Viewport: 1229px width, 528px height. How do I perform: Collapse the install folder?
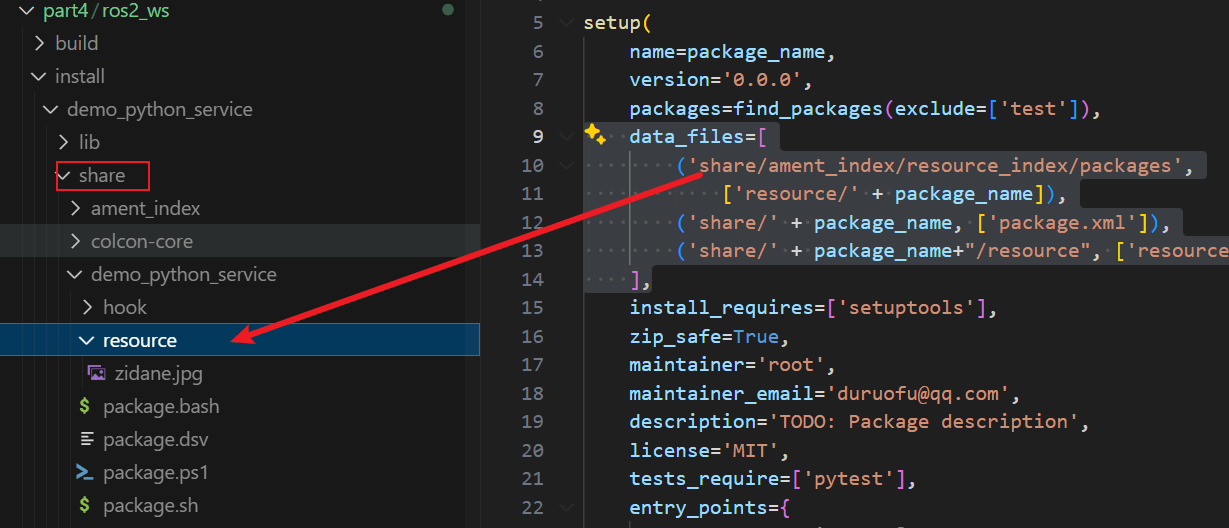(40, 76)
